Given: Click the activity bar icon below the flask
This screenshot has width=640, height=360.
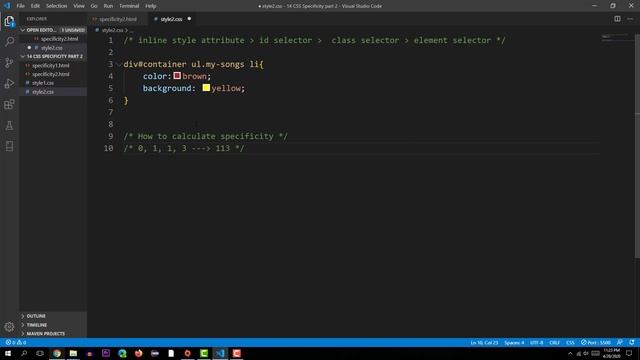Looking at the screenshot, I should coord(9,146).
